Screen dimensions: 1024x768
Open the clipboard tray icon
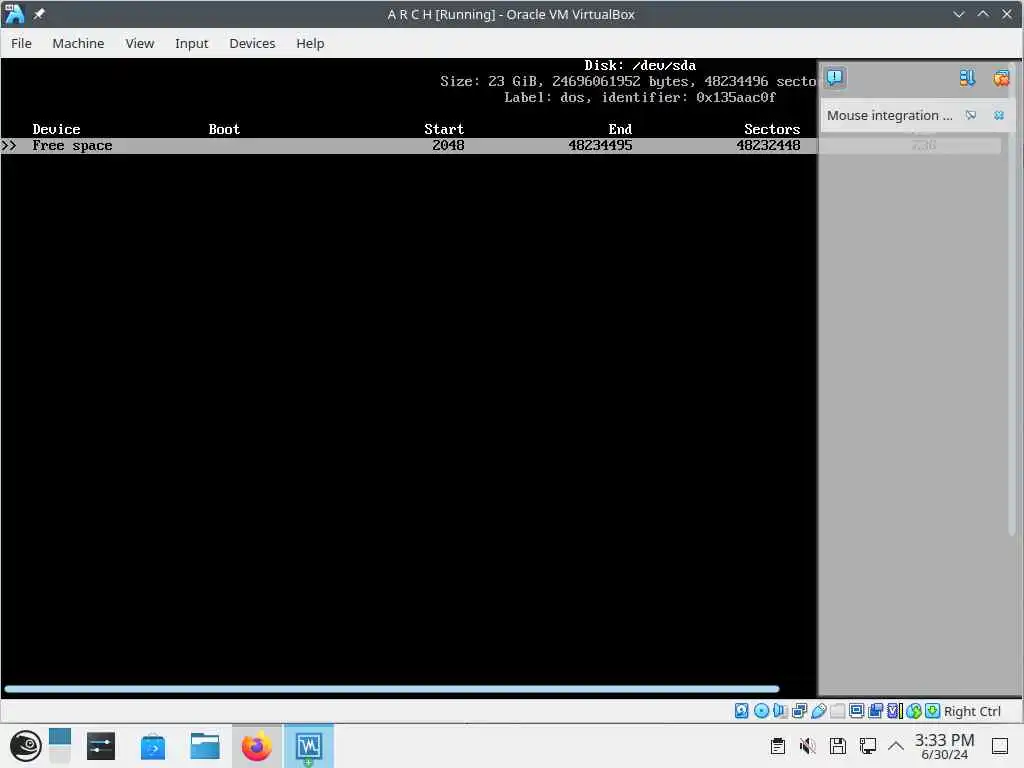click(x=777, y=746)
